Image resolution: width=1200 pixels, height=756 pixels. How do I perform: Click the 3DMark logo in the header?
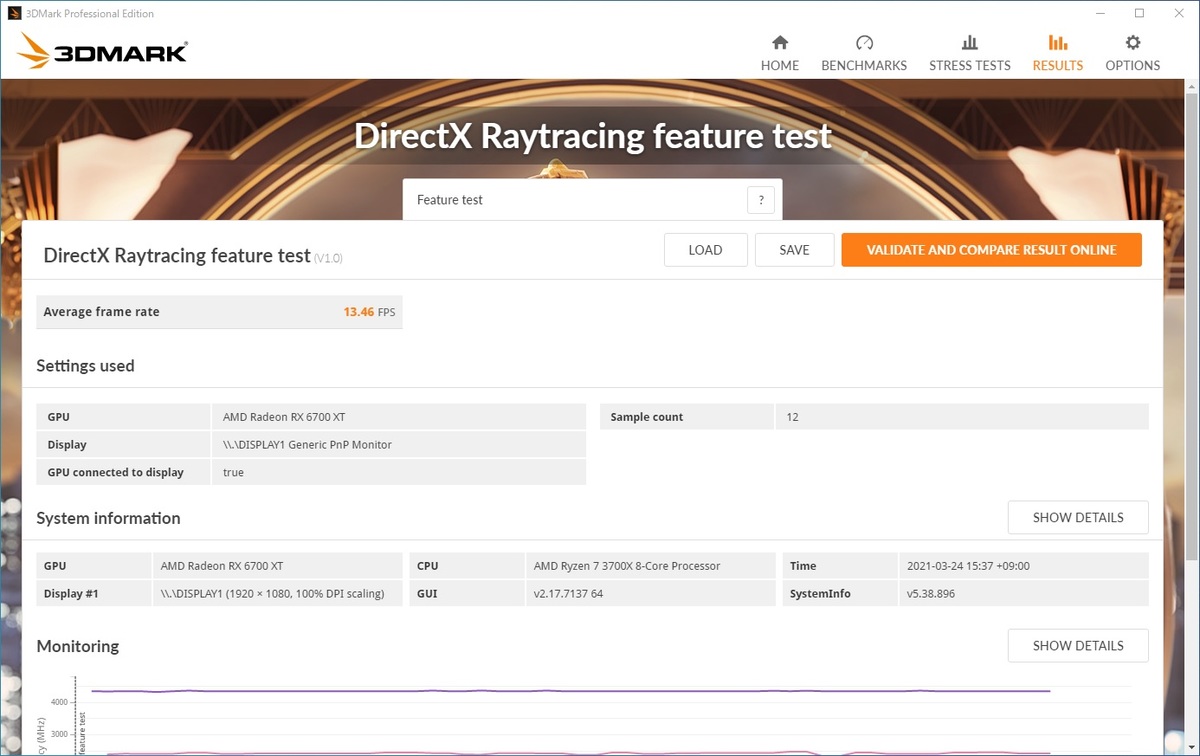(102, 51)
